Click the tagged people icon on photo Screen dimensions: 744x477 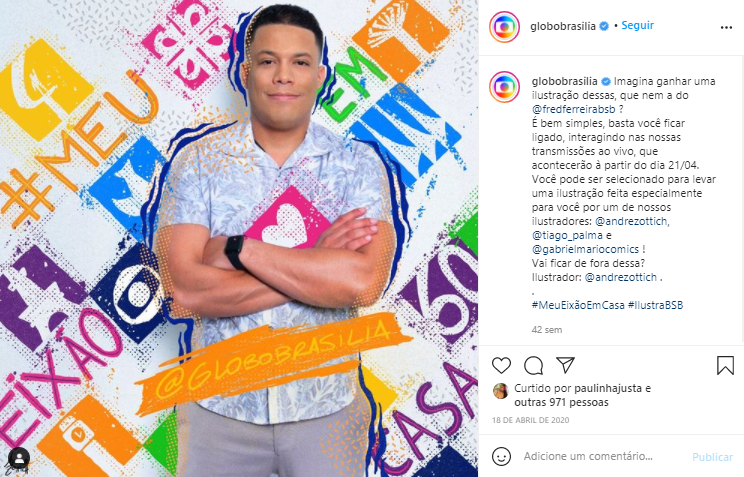tap(19, 458)
